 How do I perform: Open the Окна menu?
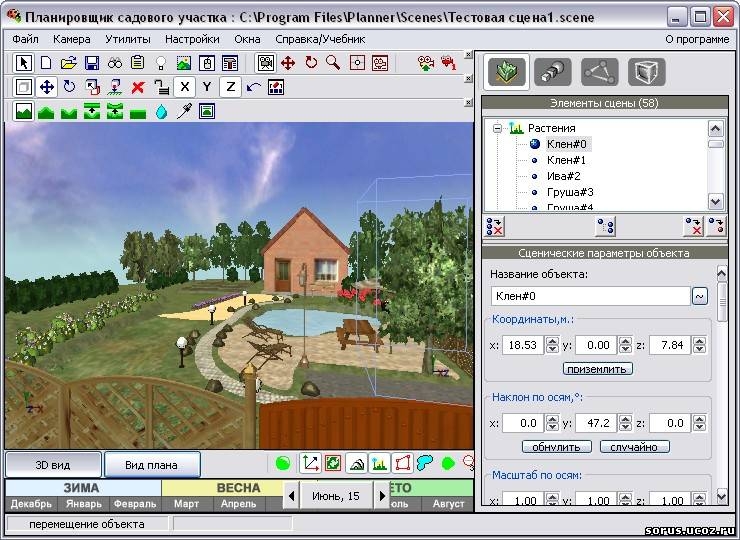pyautogui.click(x=247, y=39)
